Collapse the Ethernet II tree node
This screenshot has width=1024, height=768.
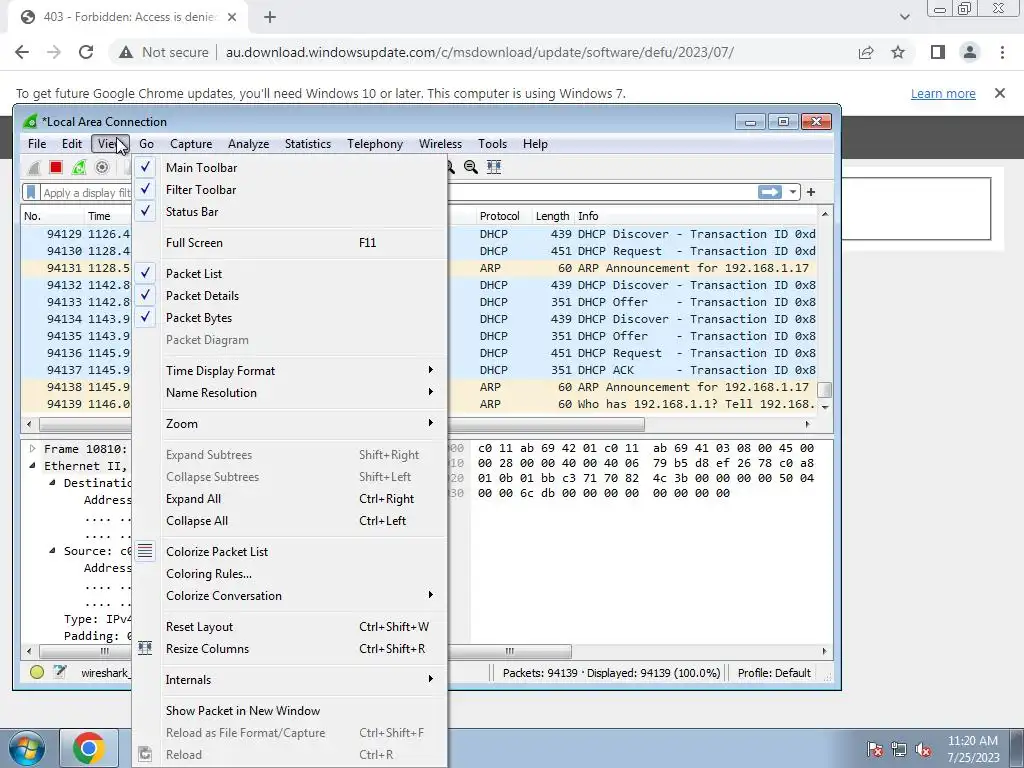[32, 466]
